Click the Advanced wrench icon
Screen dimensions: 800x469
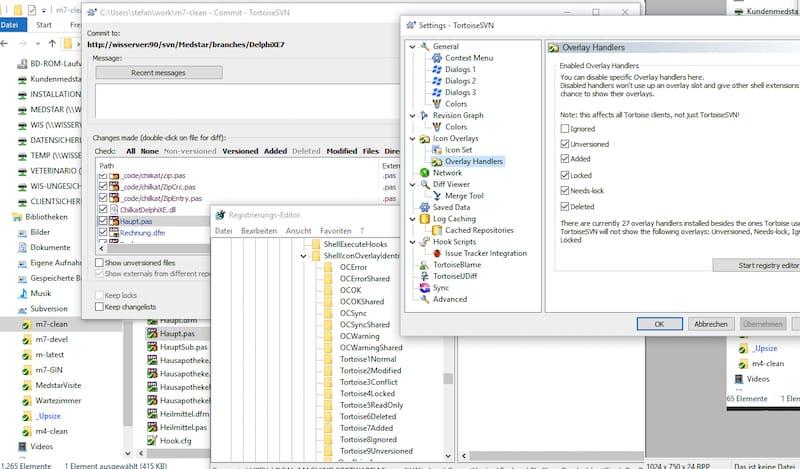click(x=424, y=299)
